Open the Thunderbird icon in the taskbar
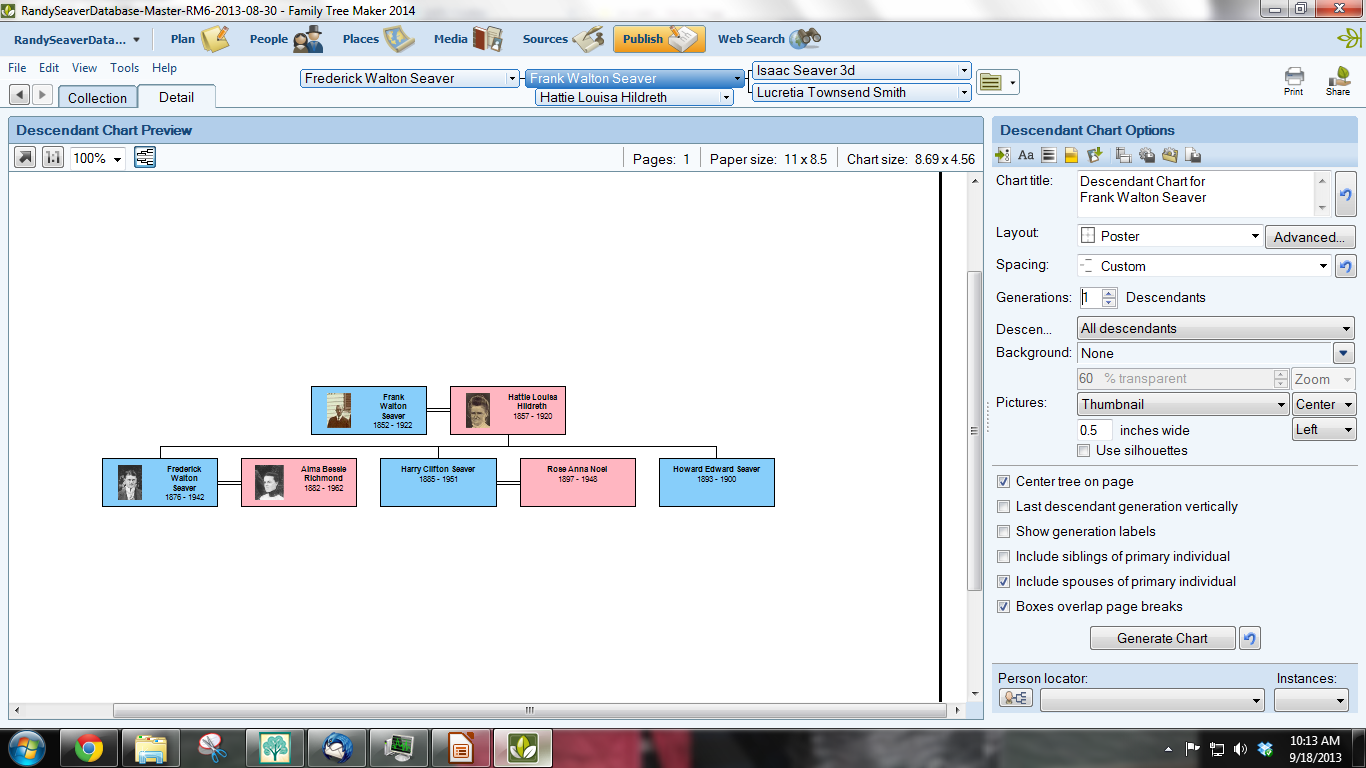This screenshot has width=1366, height=768. 336,748
